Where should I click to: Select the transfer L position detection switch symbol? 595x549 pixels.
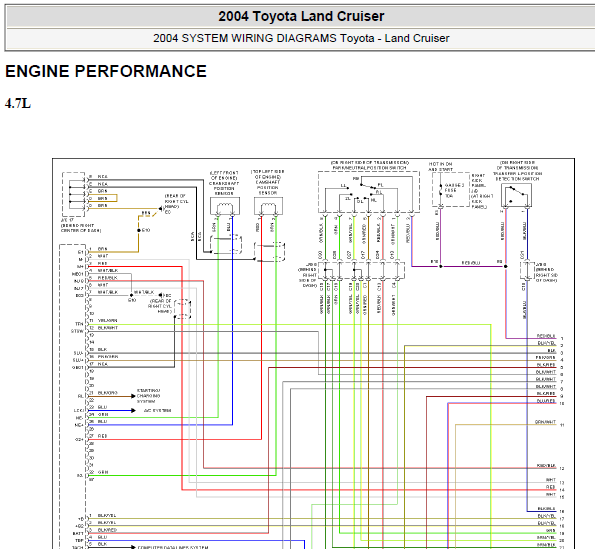516,195
